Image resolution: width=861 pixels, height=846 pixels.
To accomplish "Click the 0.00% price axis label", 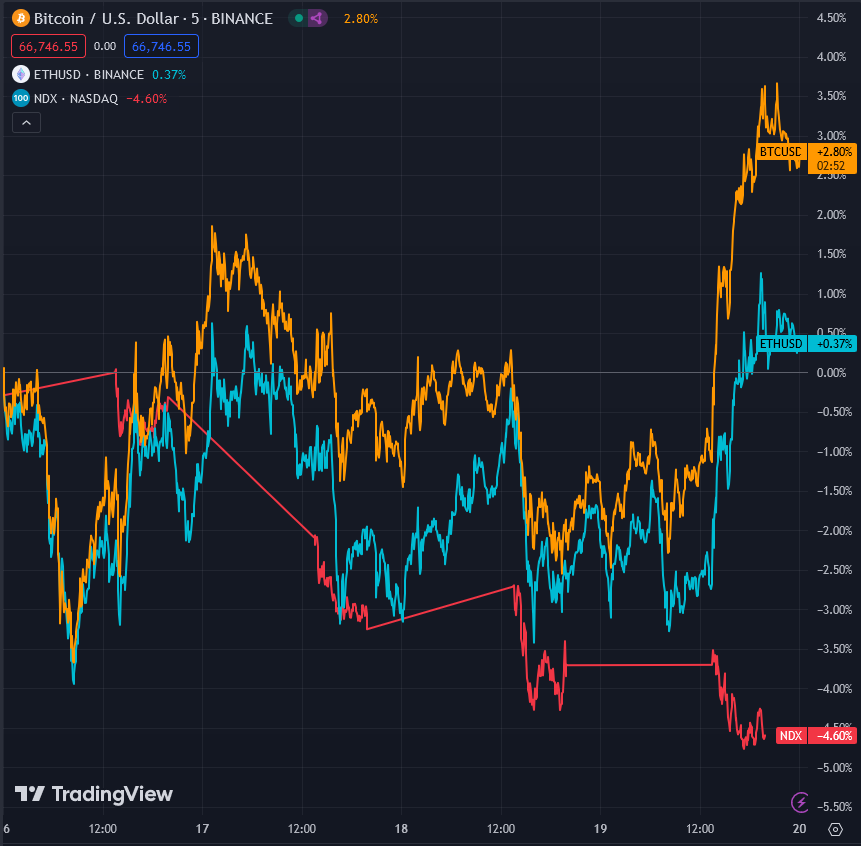I will (831, 373).
